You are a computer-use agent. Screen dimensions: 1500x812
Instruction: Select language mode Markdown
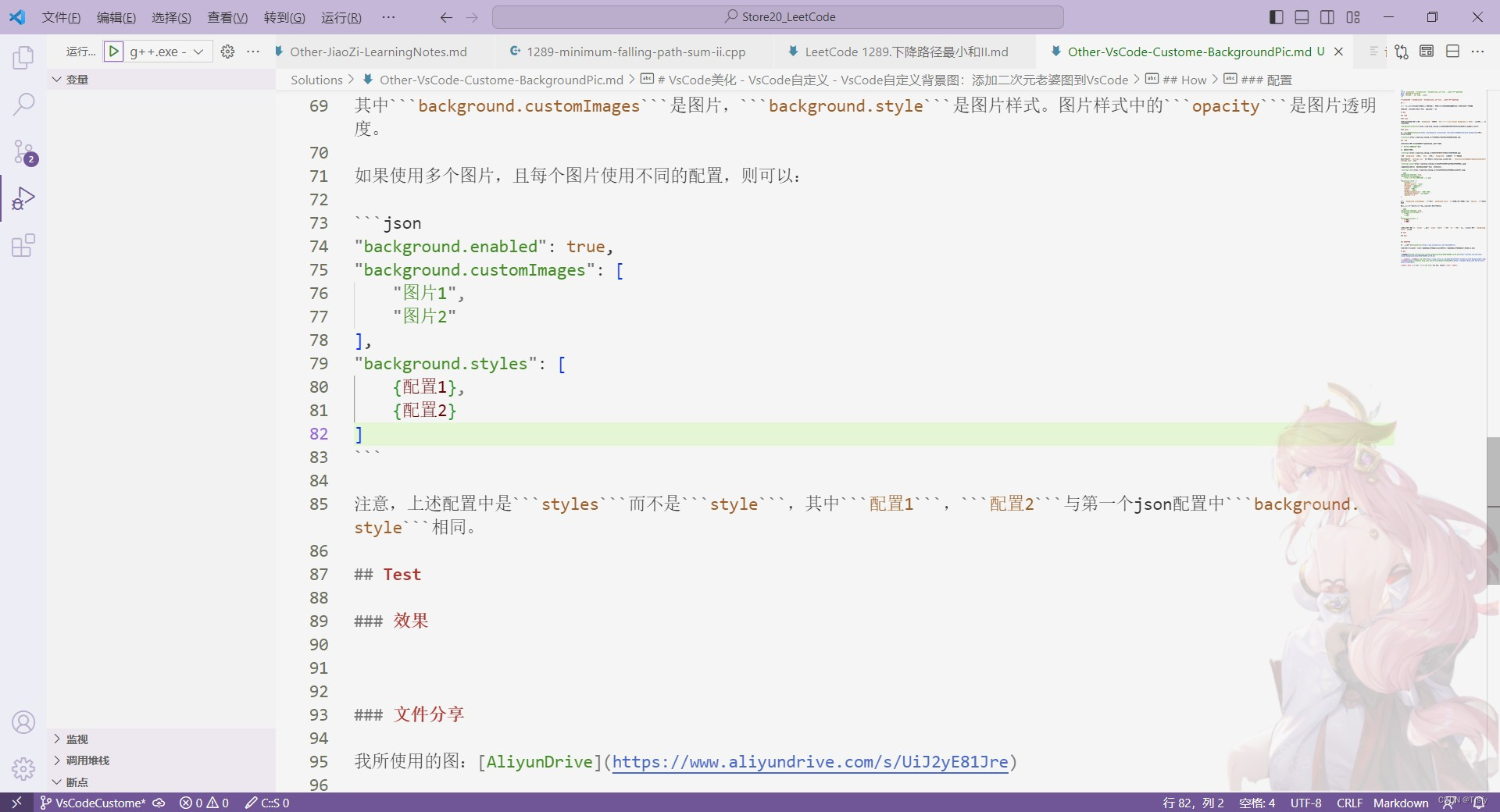coord(1401,803)
